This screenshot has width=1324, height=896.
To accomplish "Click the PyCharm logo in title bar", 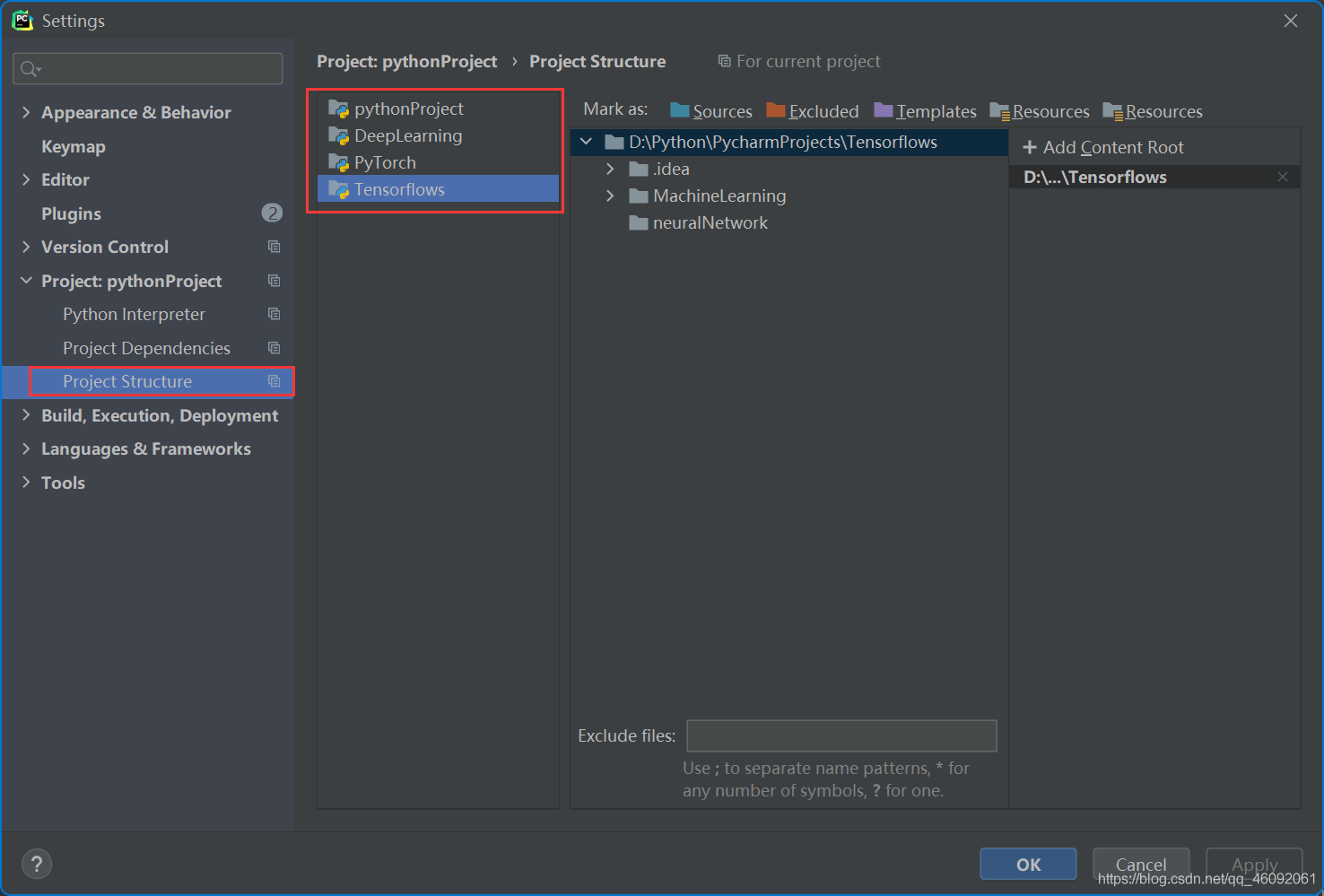I will (x=22, y=20).
